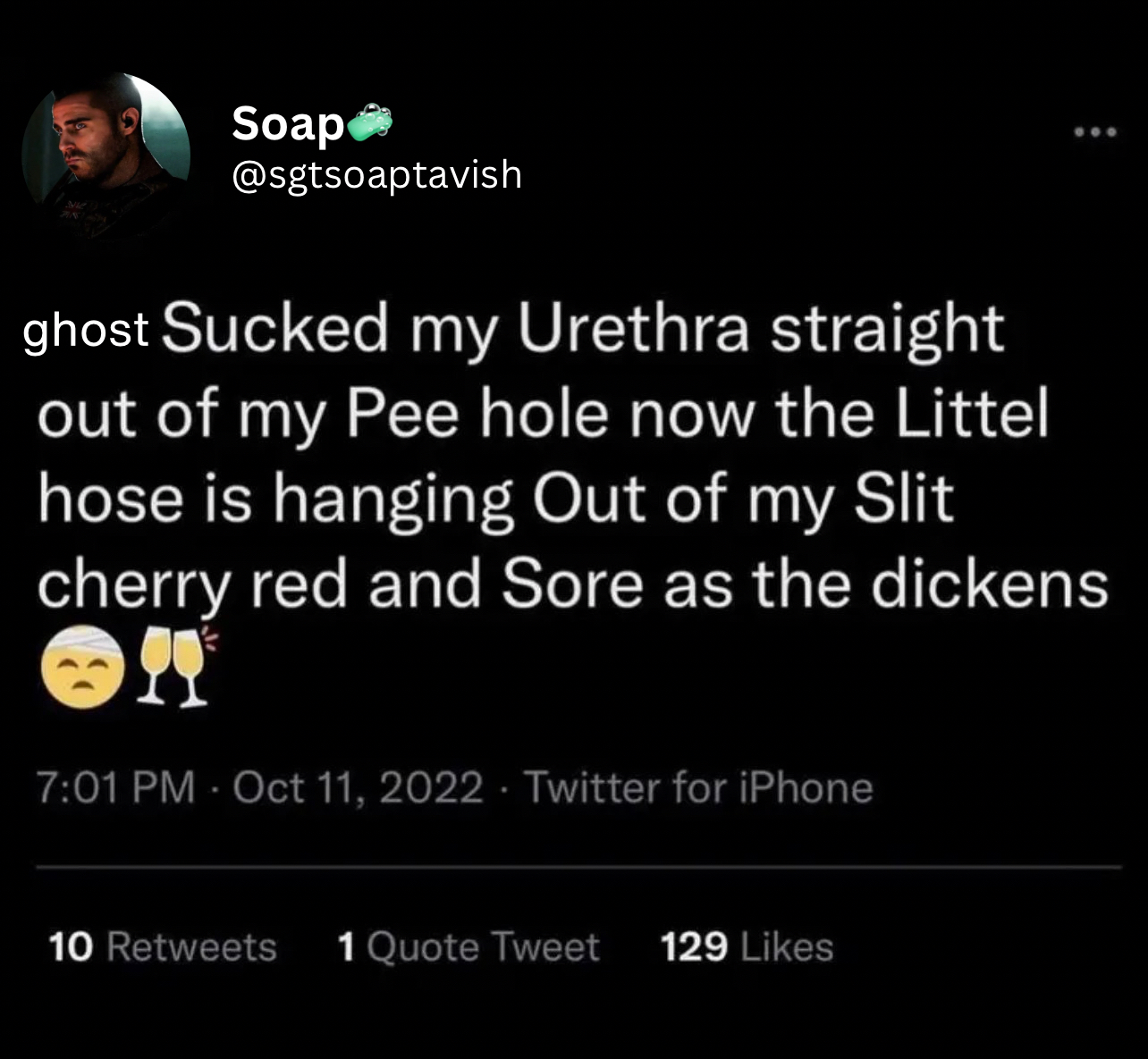1148x1059 pixels.
Task: Click the word "hanging" in the tweet
Action: pyautogui.click(x=393, y=500)
